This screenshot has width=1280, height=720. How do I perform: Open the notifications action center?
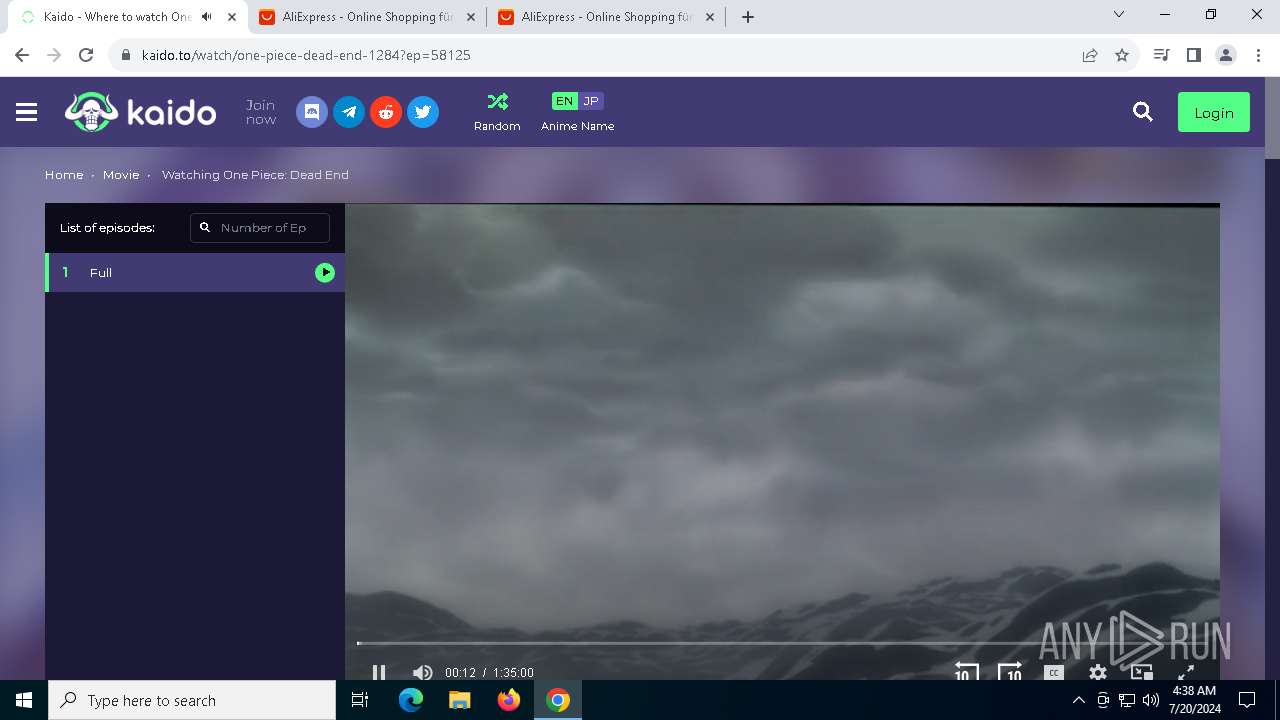[x=1247, y=700]
